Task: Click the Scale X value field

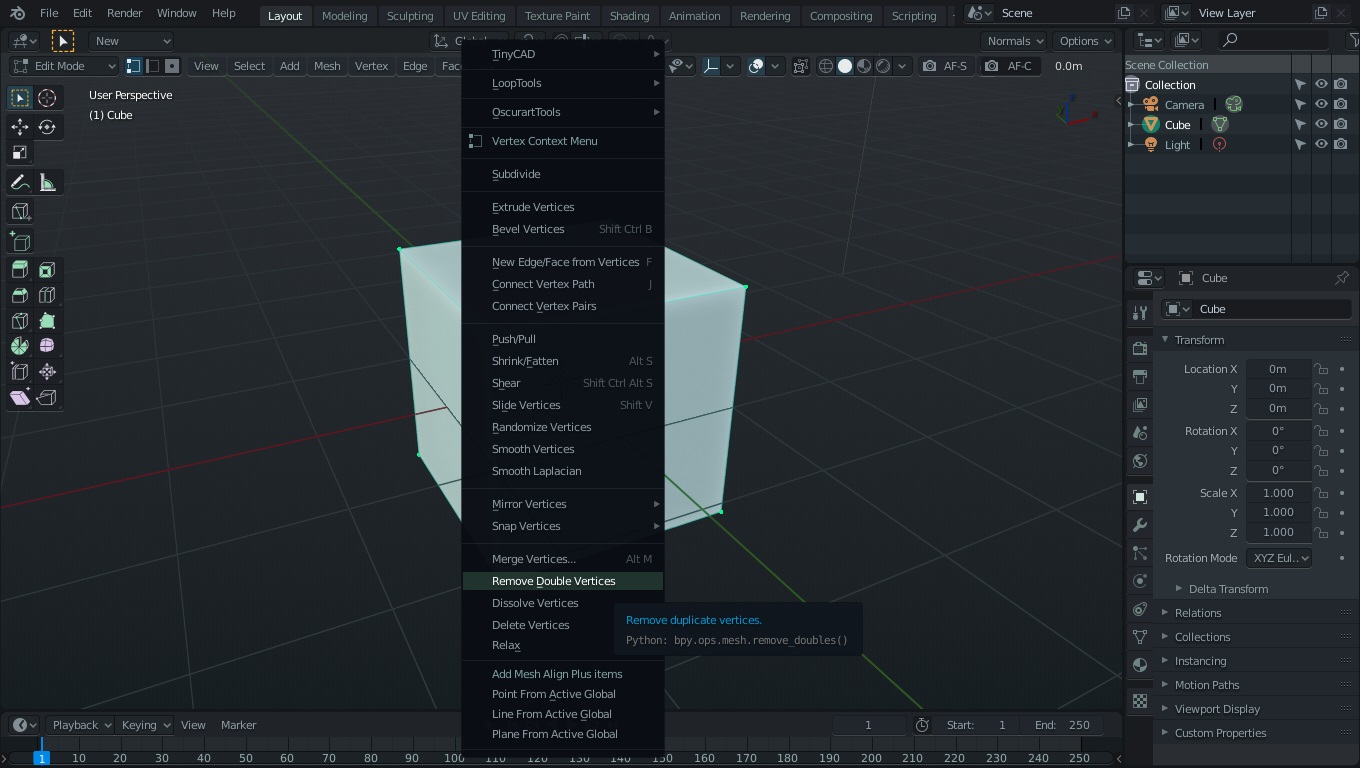Action: pos(1278,492)
